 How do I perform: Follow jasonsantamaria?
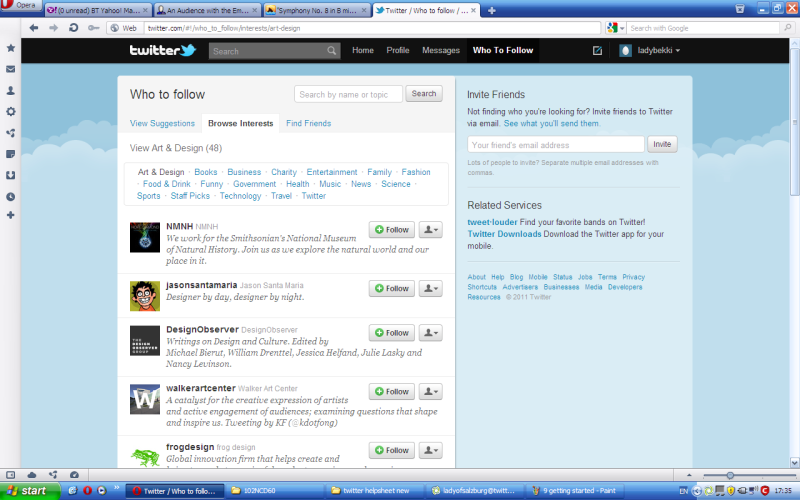pos(392,288)
